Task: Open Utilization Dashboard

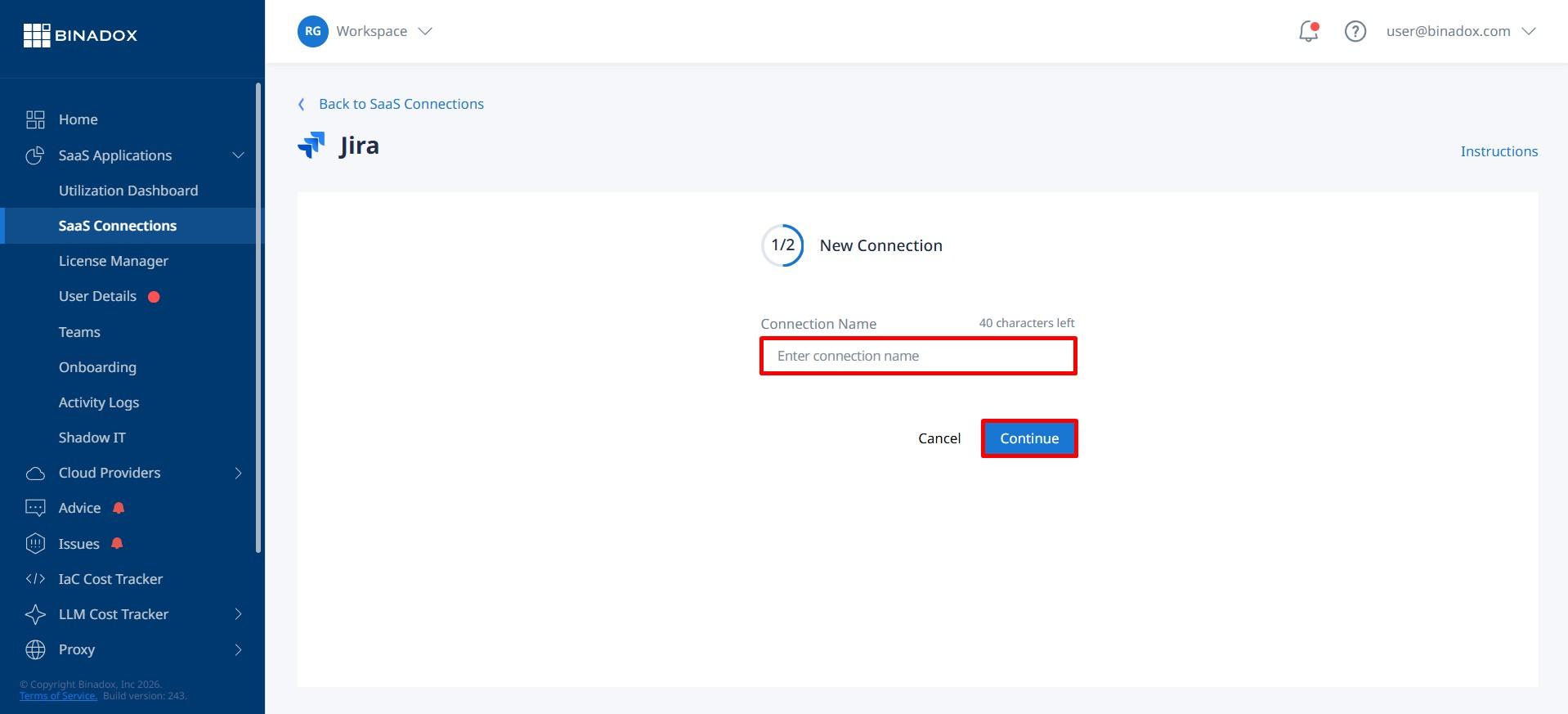Action: pos(128,191)
